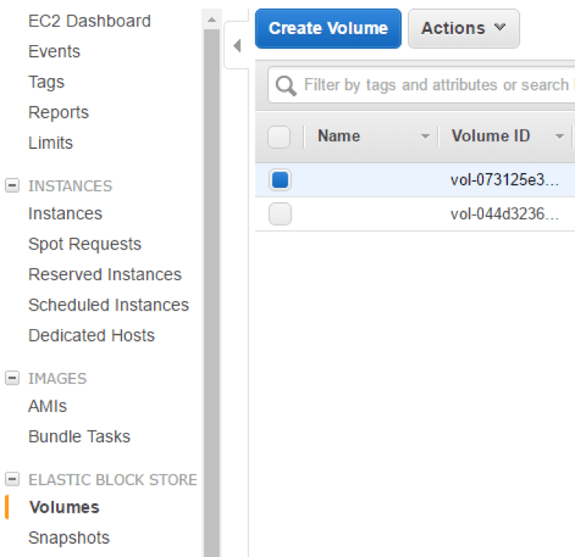Navigate to Spot Requests
The image size is (575, 557).
click(85, 244)
